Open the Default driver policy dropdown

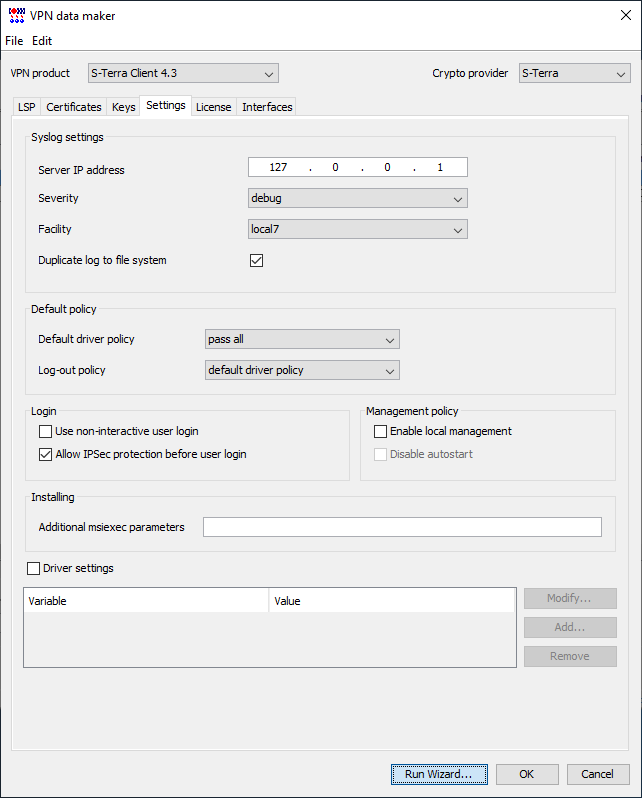(x=302, y=339)
